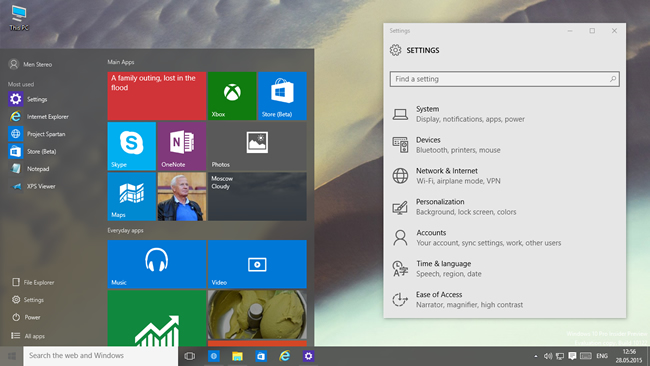Open the people photo tile of man
650x366 pixels.
coord(182,196)
